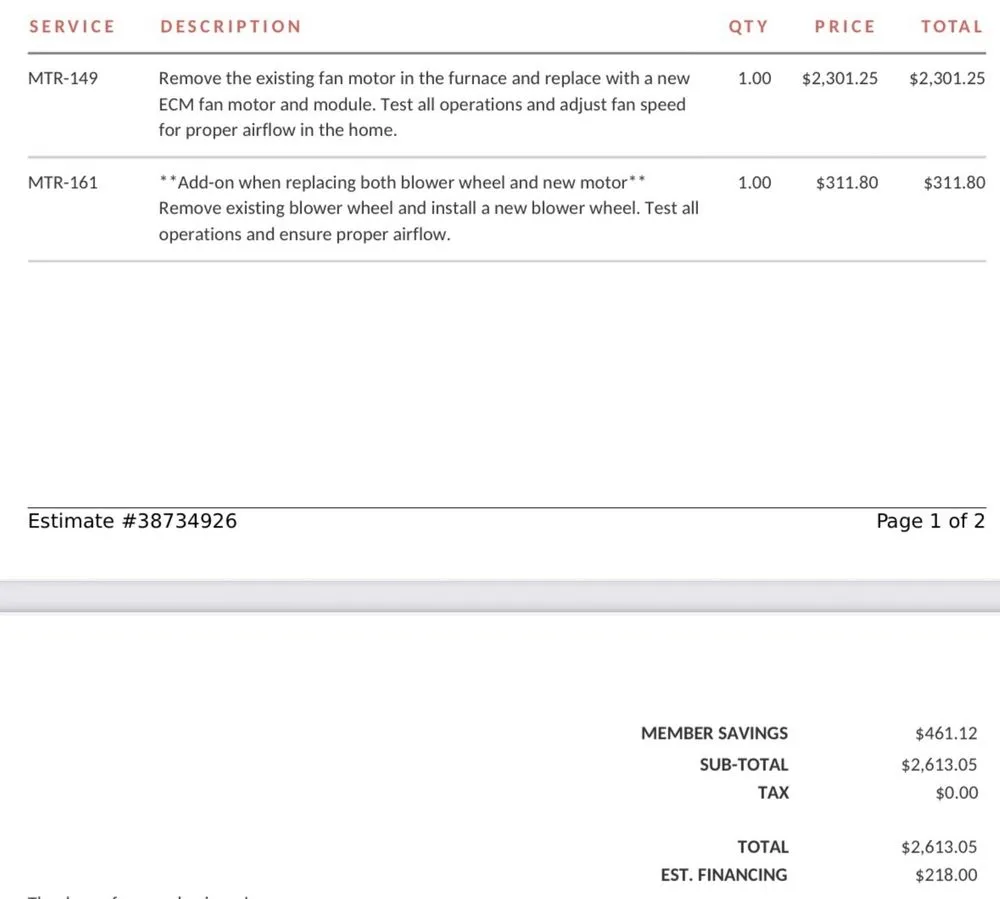
Task: Click the ECM fan motor description text
Action: click(x=424, y=104)
